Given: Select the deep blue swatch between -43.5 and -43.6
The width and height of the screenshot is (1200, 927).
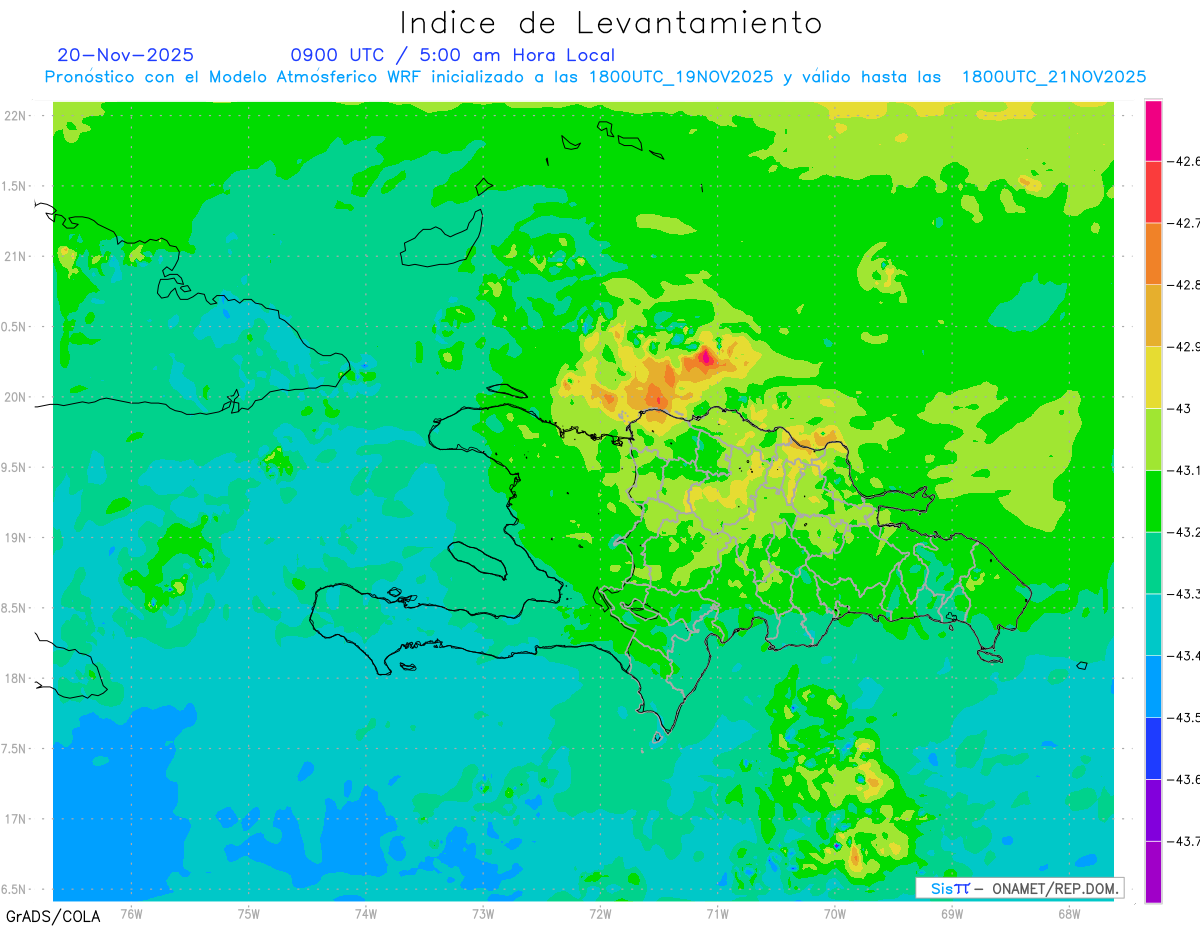Looking at the screenshot, I should click(1153, 748).
